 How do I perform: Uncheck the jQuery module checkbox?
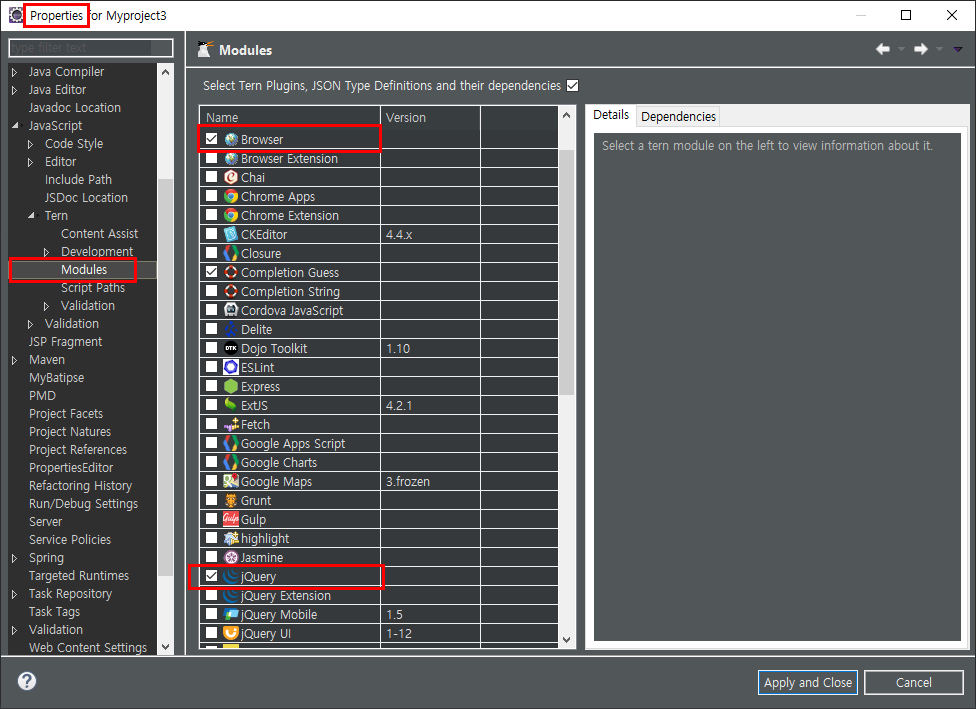[212, 576]
